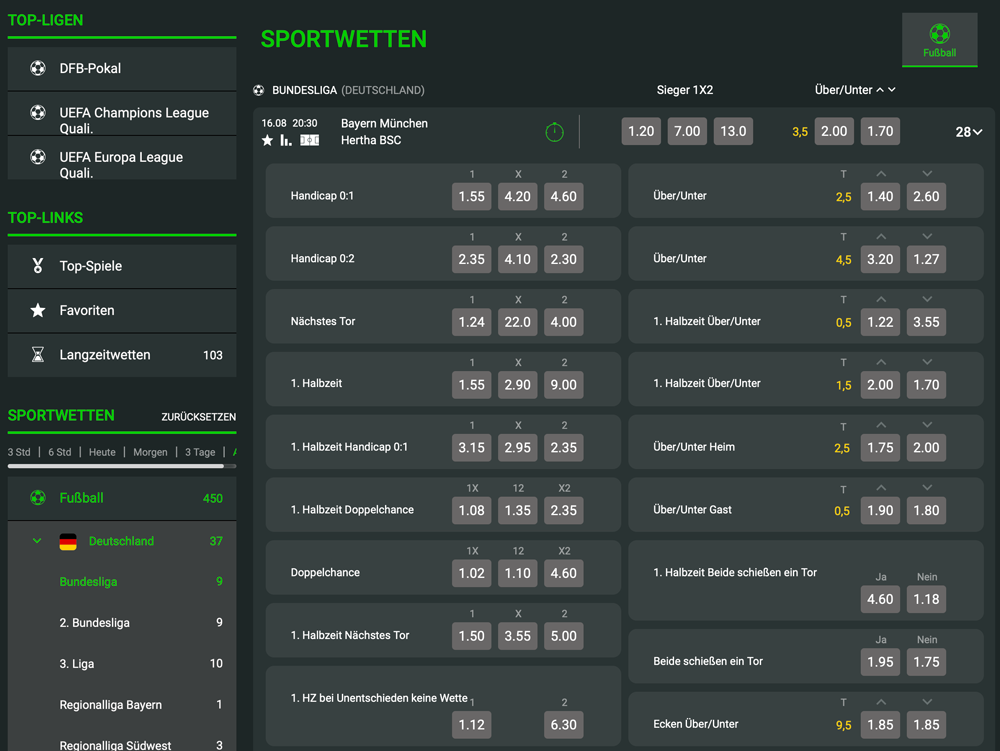Click the green stopwatch icon for Bayern match
1000x751 pixels.
554,132
